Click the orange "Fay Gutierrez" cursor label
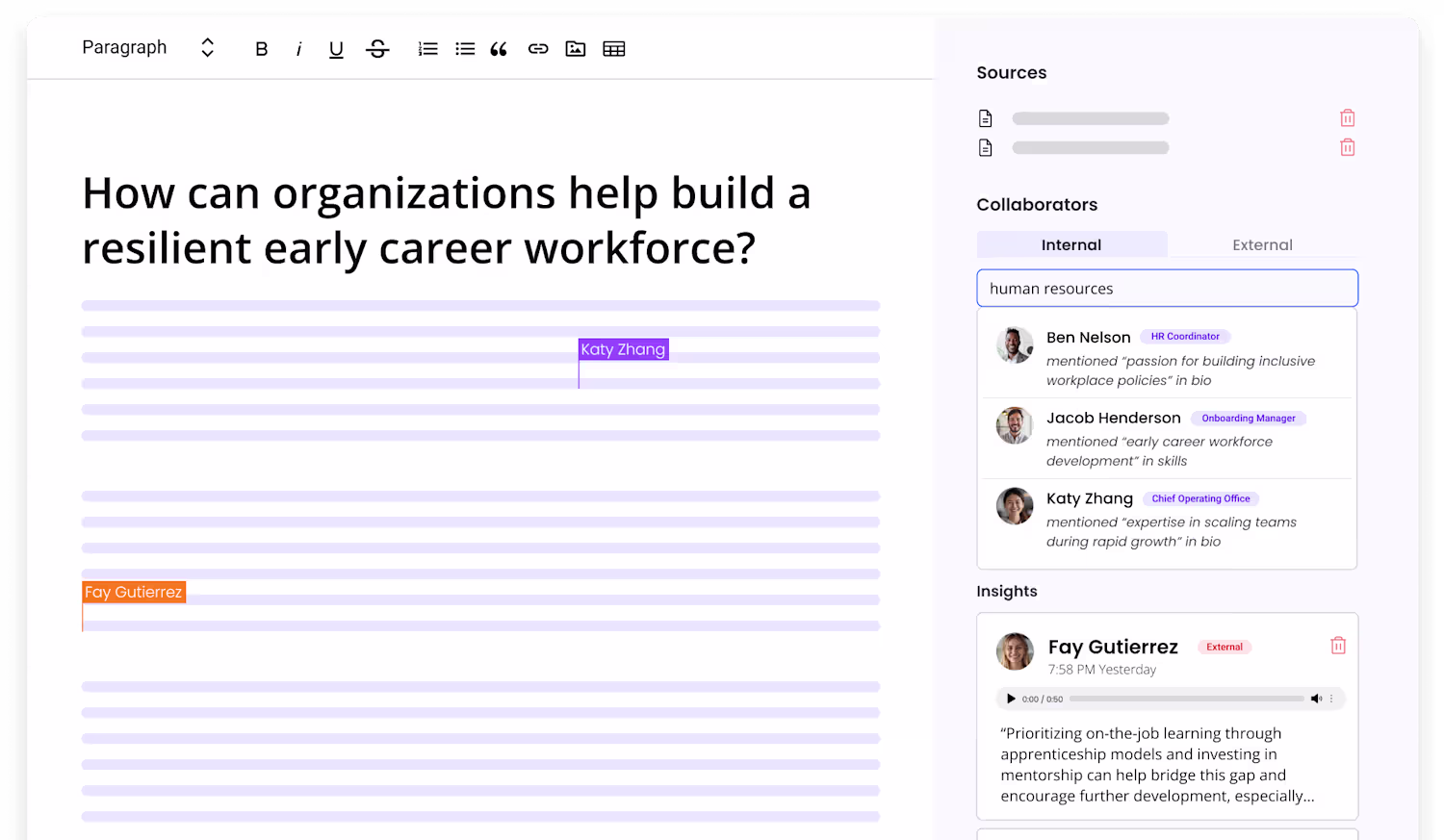This screenshot has width=1444, height=840. coord(134,593)
